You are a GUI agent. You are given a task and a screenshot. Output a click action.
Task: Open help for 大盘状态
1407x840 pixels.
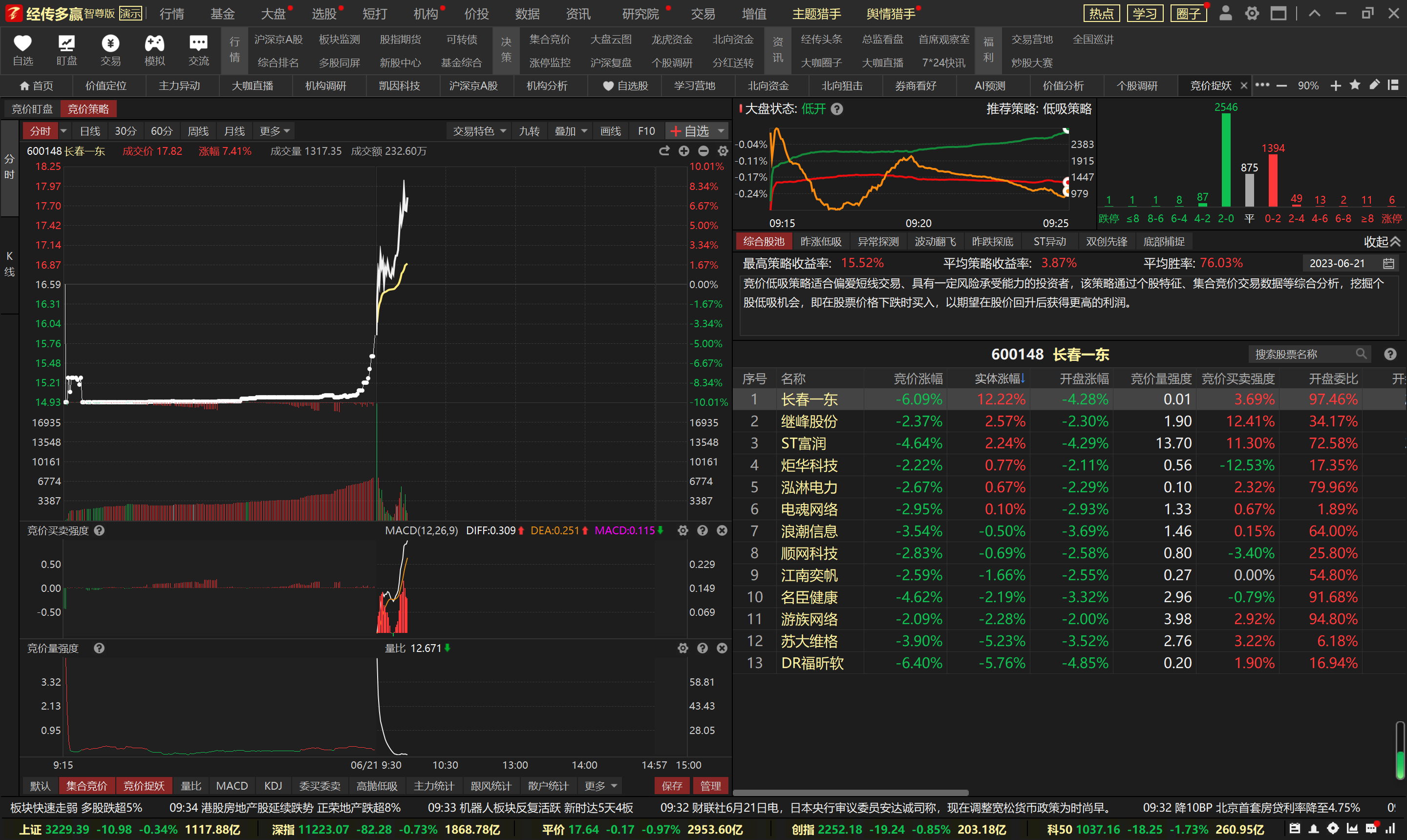point(837,109)
